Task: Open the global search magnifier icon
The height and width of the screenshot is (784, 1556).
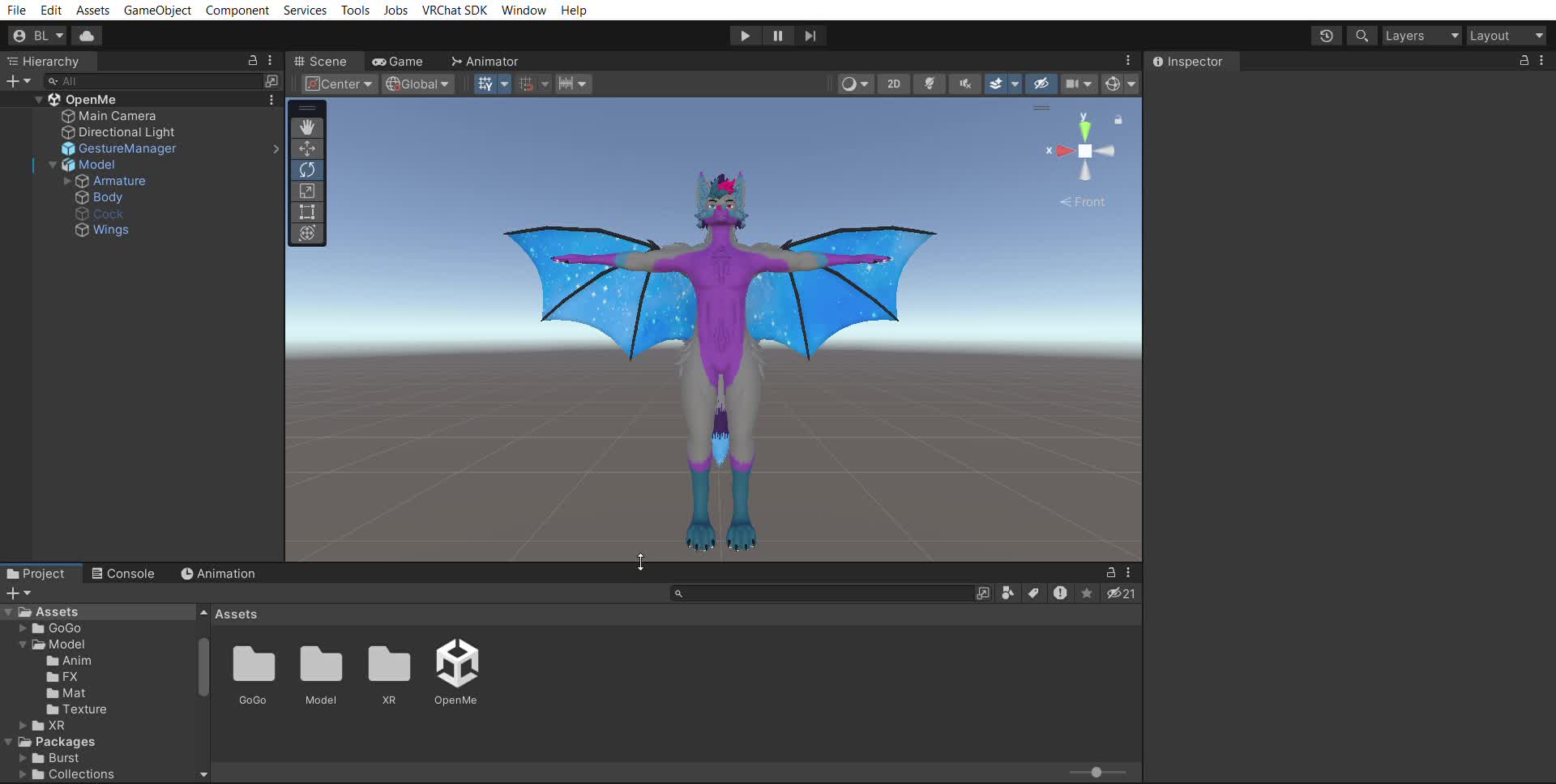Action: click(x=1362, y=36)
